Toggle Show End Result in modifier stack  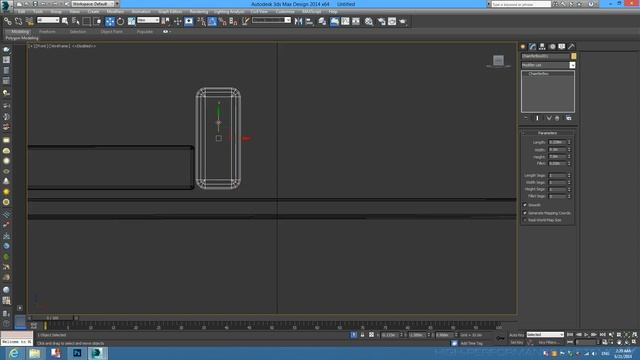537,118
